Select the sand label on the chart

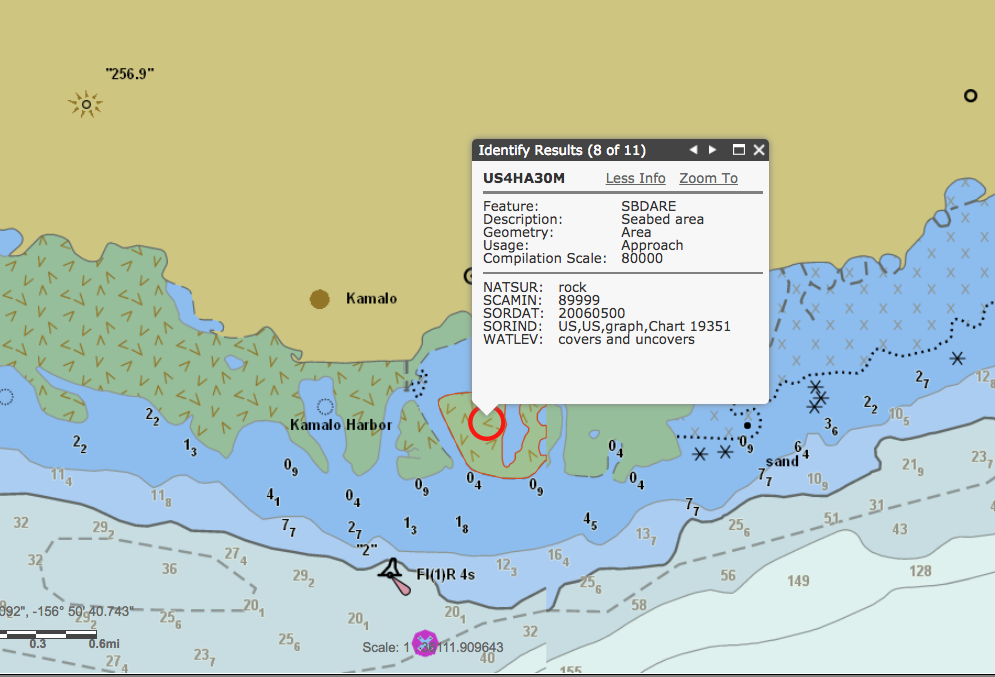780,462
